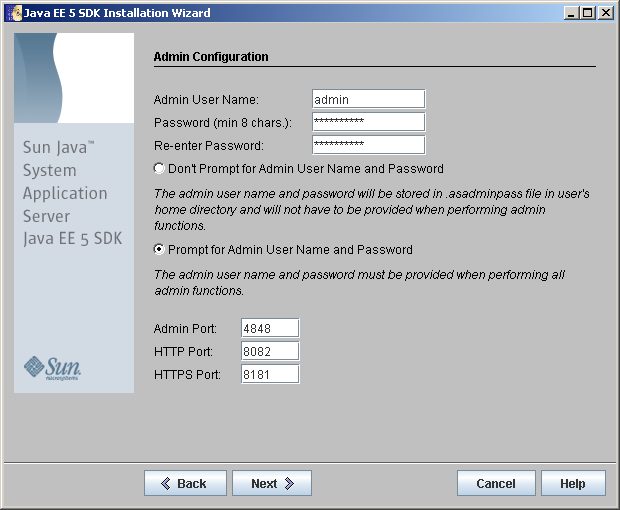Screen dimensions: 620x510
Task: Focus the Password (min 8 chars.) field
Action: click(x=368, y=122)
